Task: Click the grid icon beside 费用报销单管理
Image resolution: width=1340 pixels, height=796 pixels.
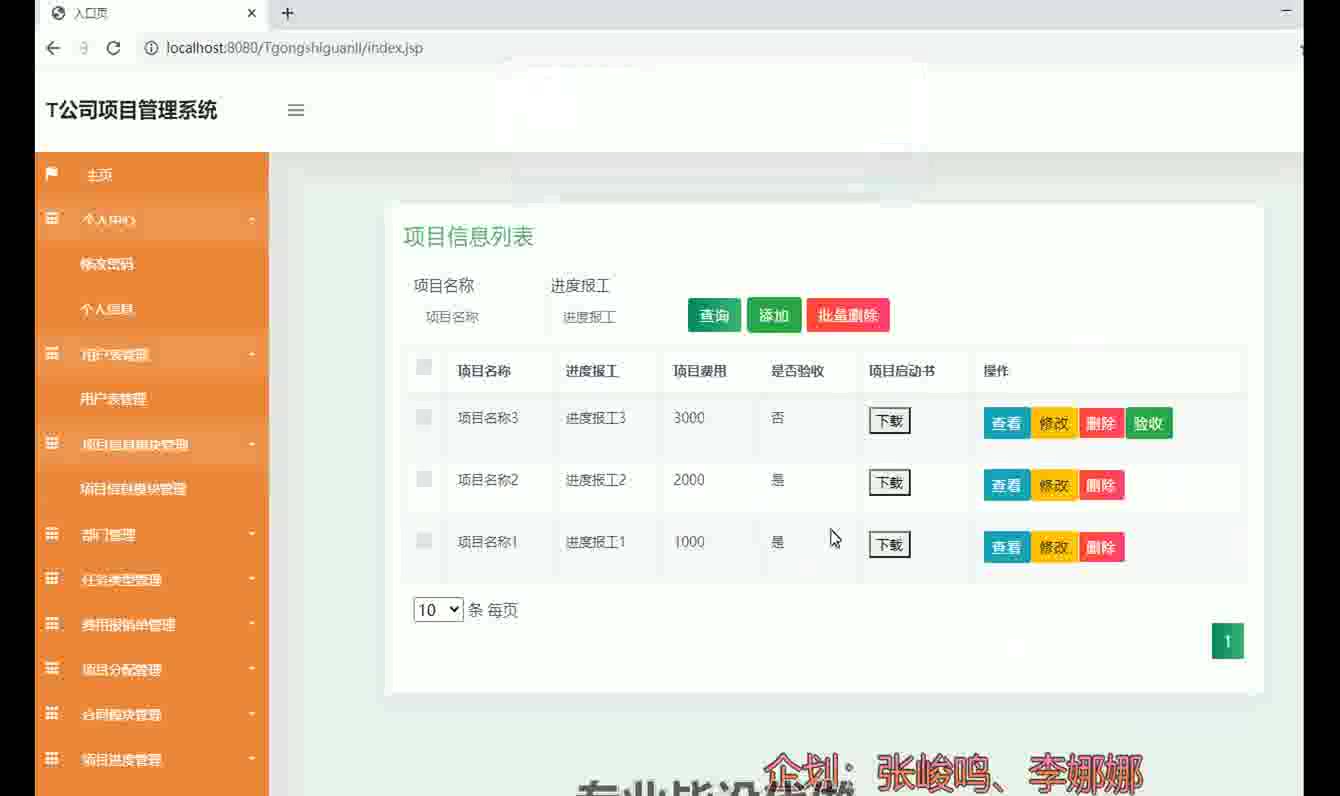Action: (x=52, y=624)
